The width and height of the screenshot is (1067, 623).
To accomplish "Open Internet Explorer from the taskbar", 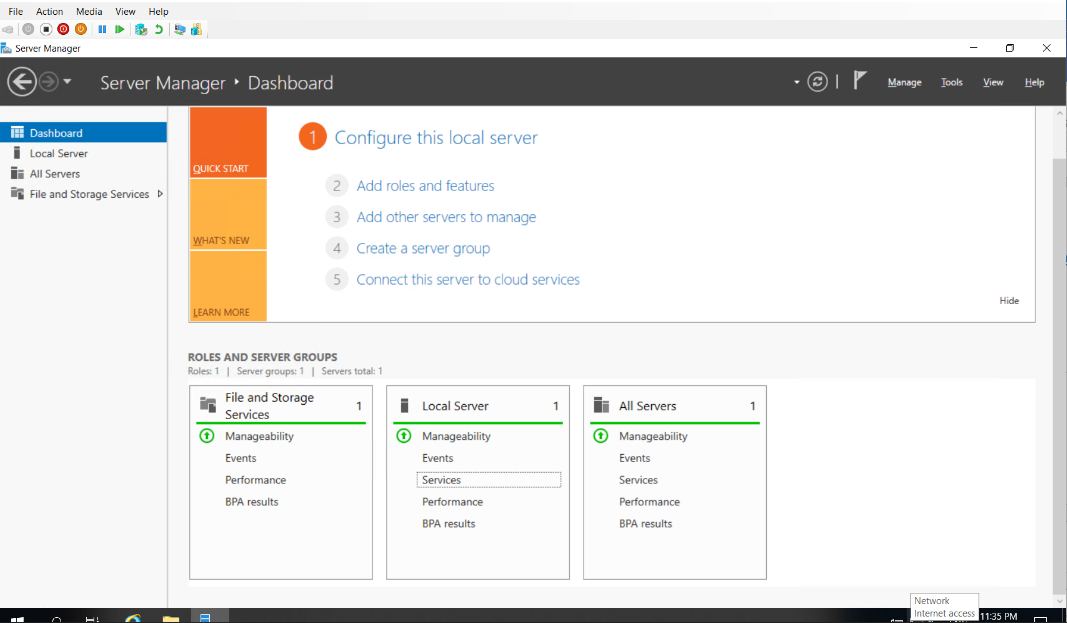I will [133, 617].
